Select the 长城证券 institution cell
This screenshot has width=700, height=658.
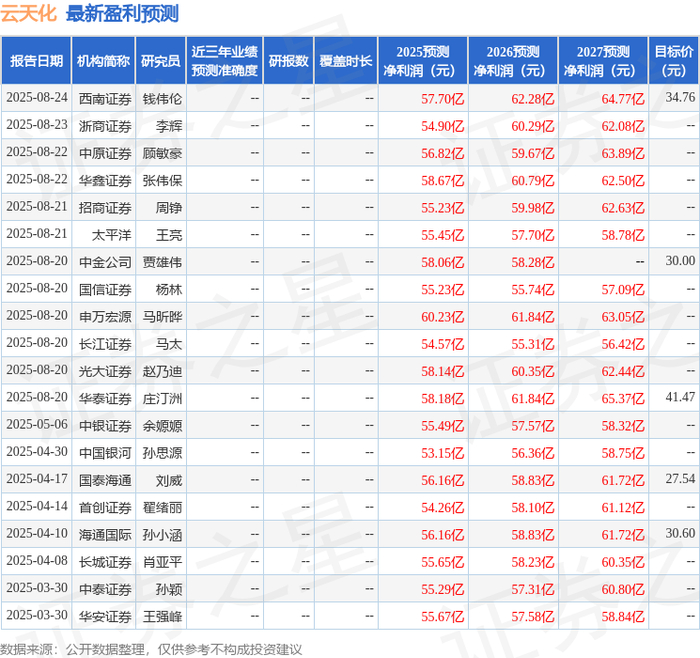click(105, 562)
